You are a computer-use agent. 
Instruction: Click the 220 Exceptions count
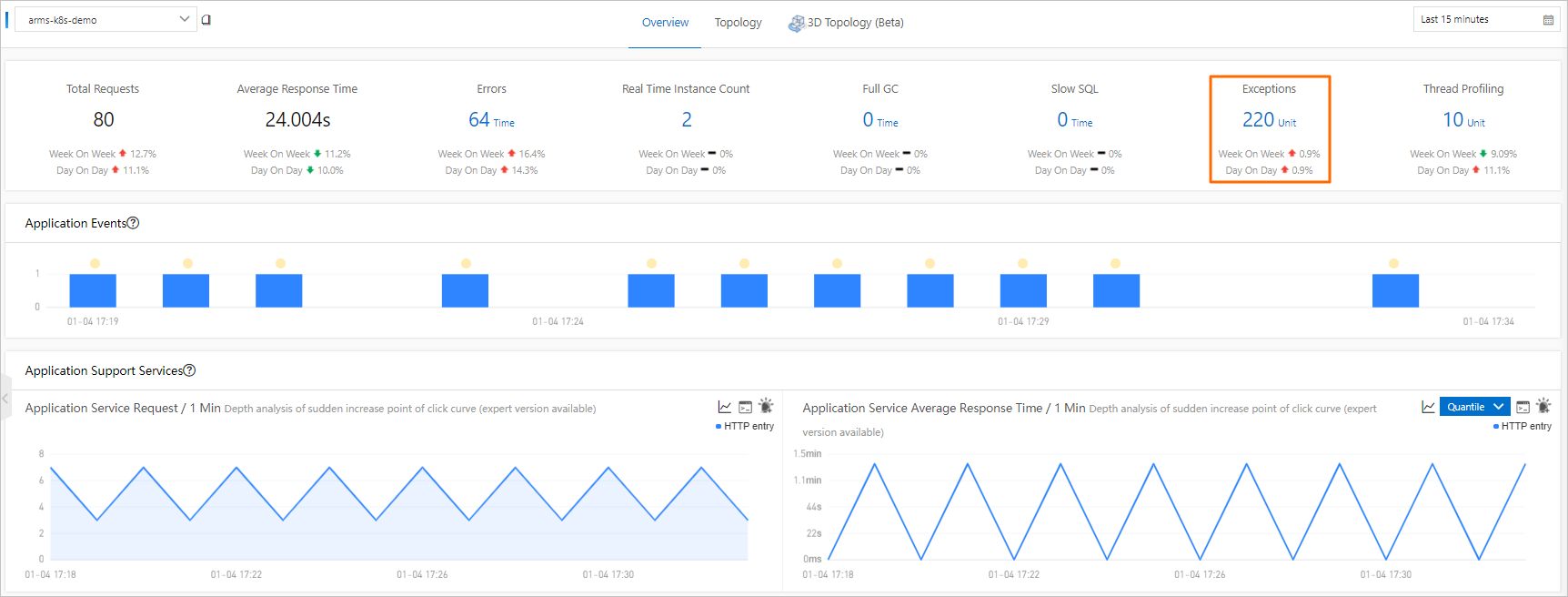click(x=1259, y=119)
